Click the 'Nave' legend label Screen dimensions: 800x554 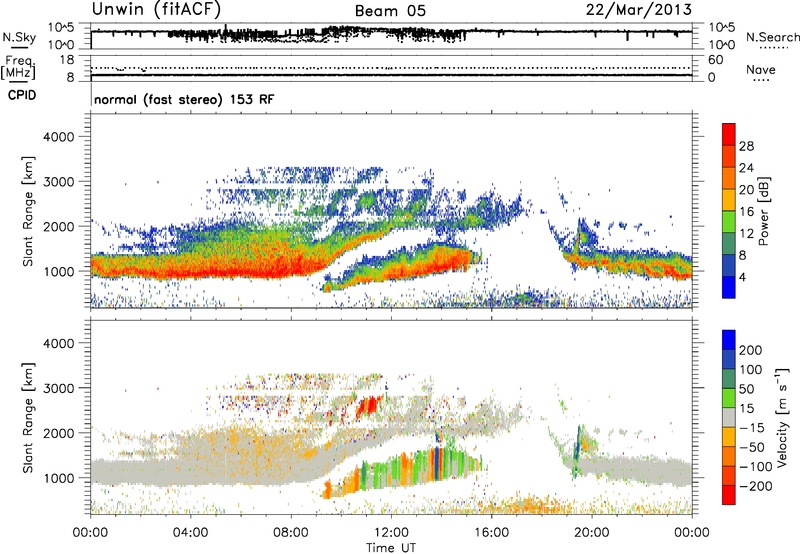[761, 69]
